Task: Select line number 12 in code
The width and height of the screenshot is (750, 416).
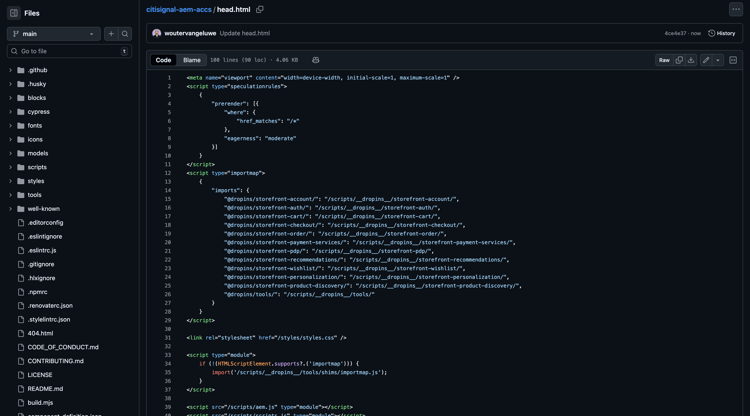Action: 167,173
